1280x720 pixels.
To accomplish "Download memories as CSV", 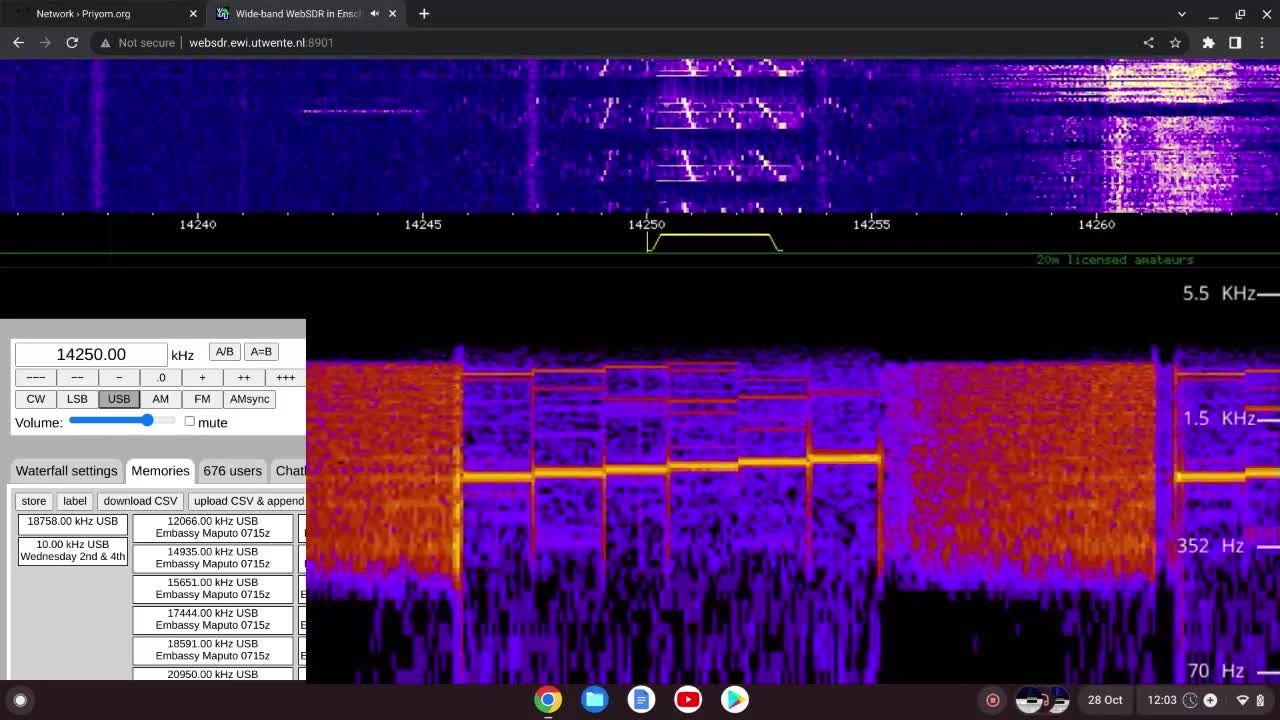I will (140, 501).
